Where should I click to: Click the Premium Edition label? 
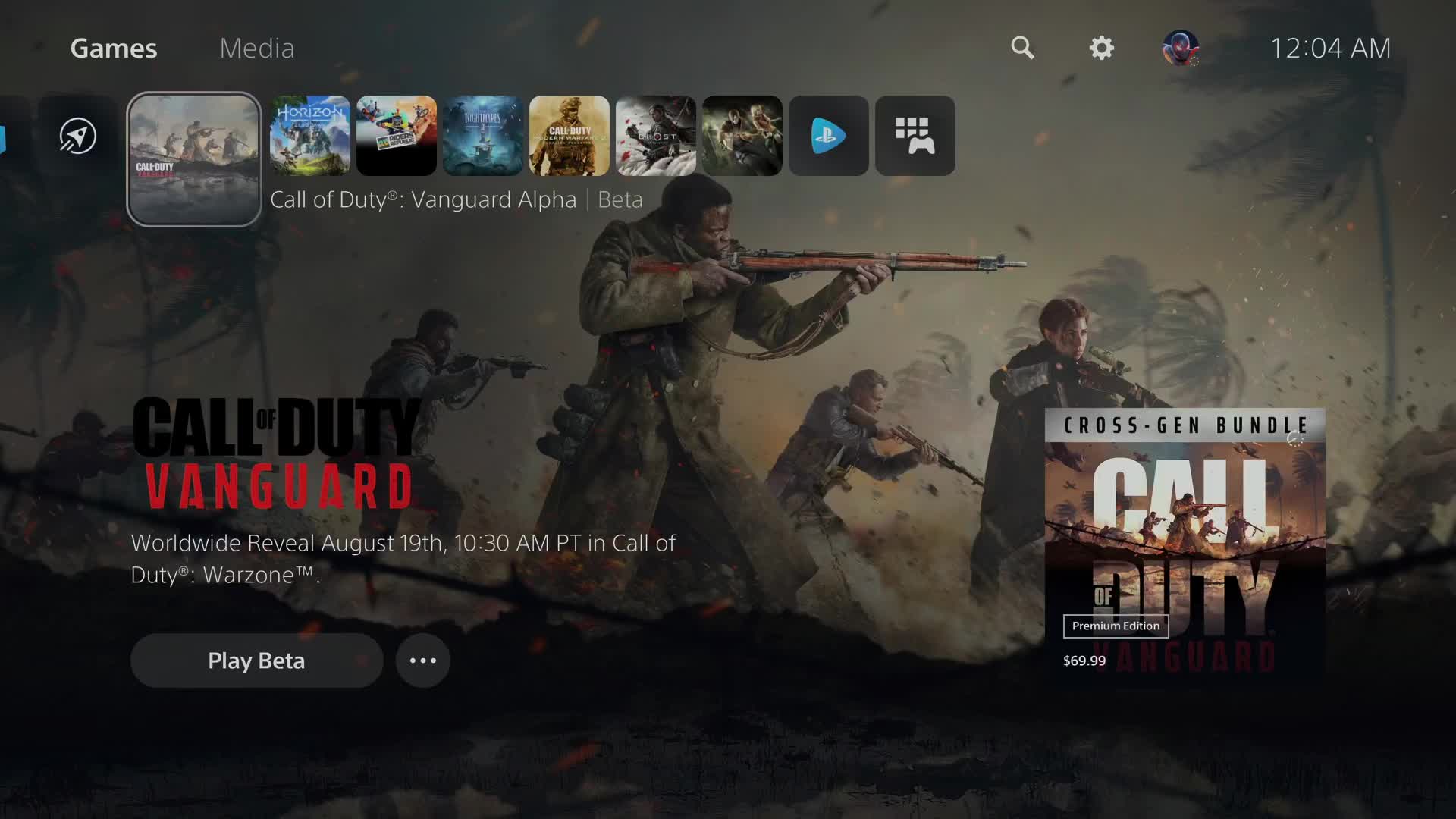1116,626
